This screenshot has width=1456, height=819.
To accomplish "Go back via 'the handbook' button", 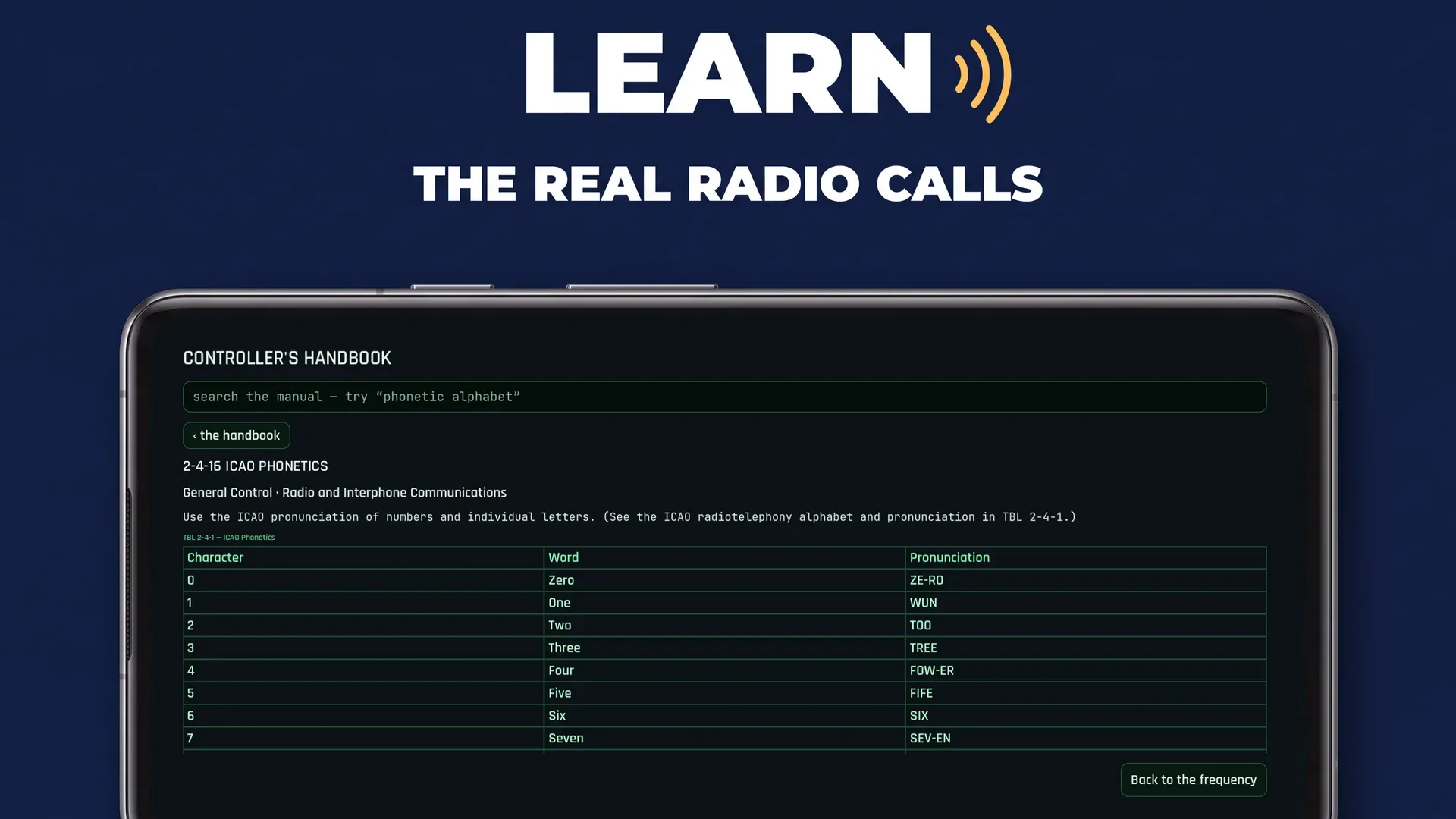I will point(236,435).
